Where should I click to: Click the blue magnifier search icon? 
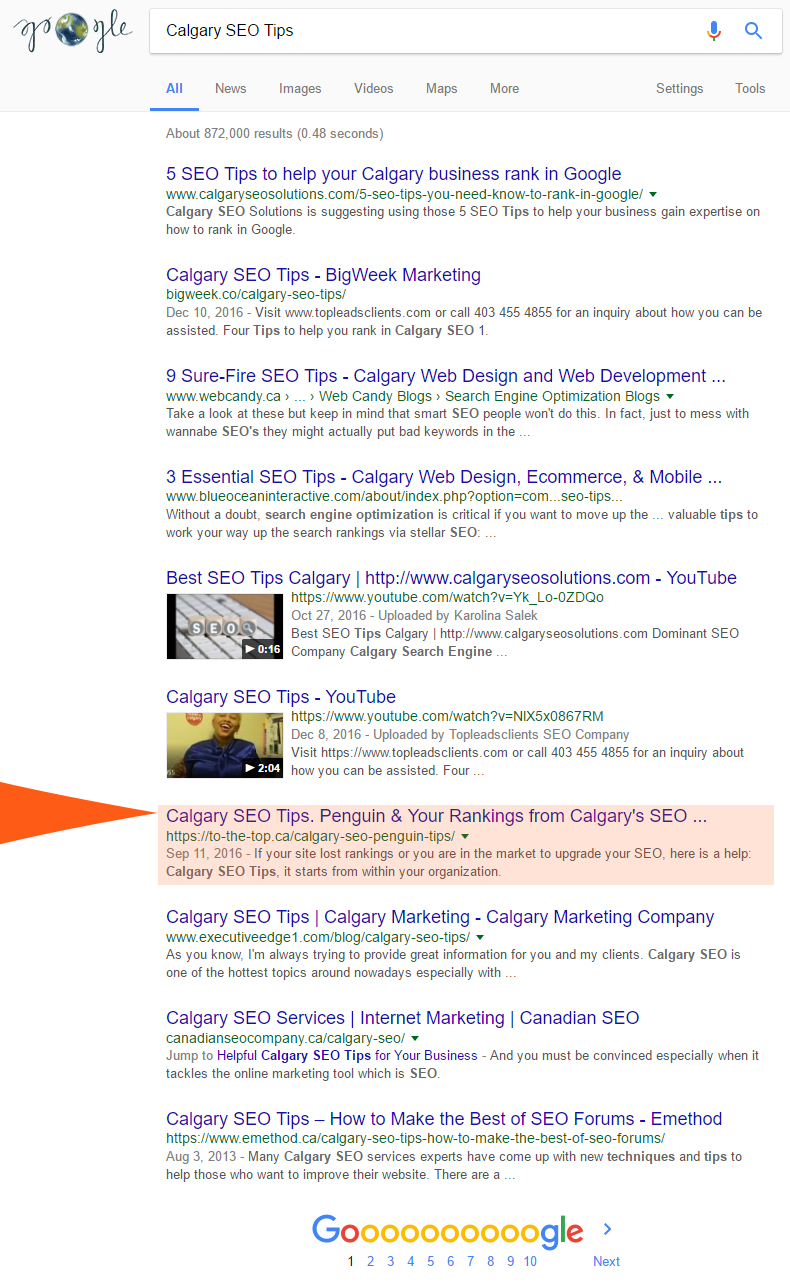(x=754, y=31)
